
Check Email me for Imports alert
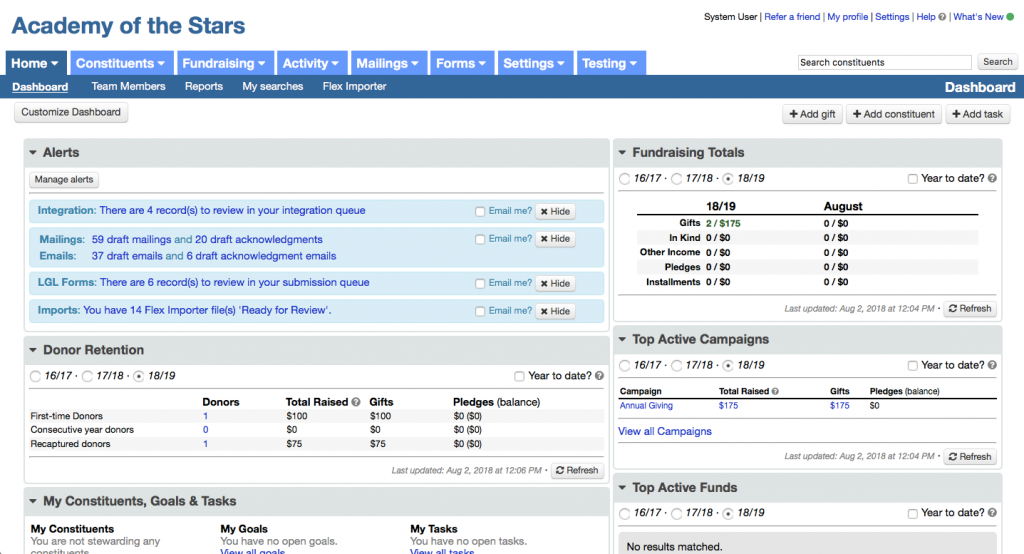click(x=480, y=312)
